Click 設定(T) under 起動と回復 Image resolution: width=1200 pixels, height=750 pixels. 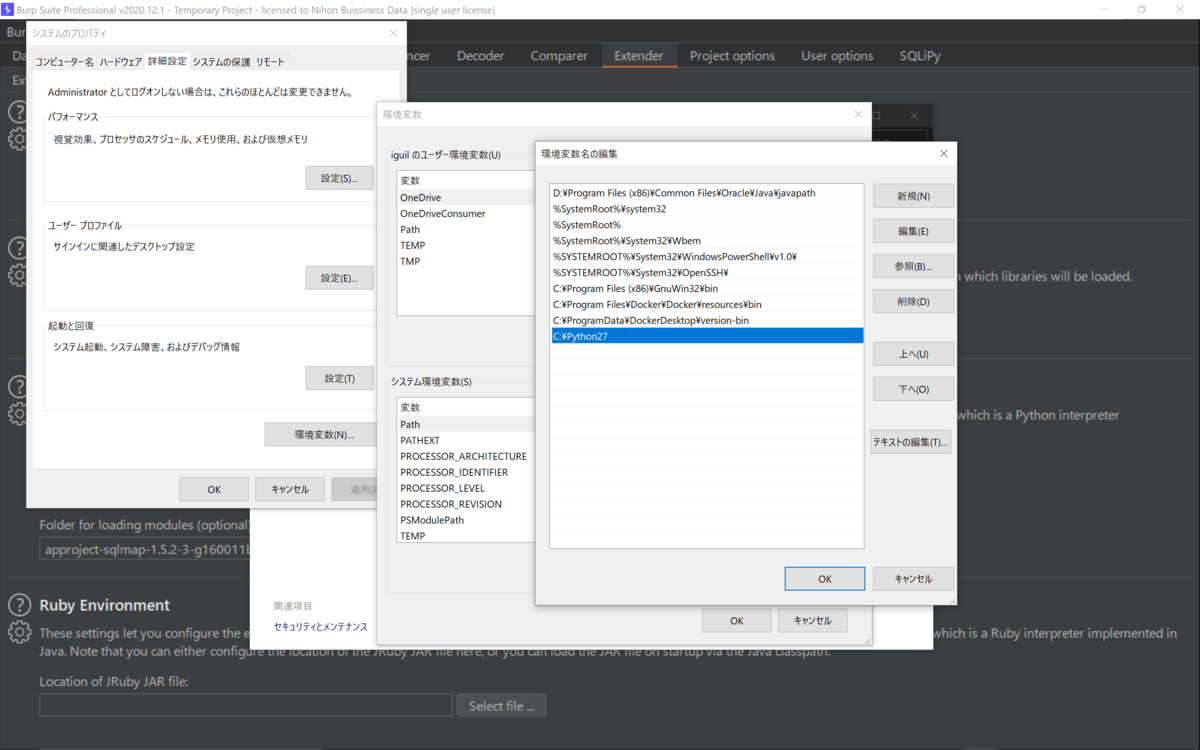(x=339, y=378)
